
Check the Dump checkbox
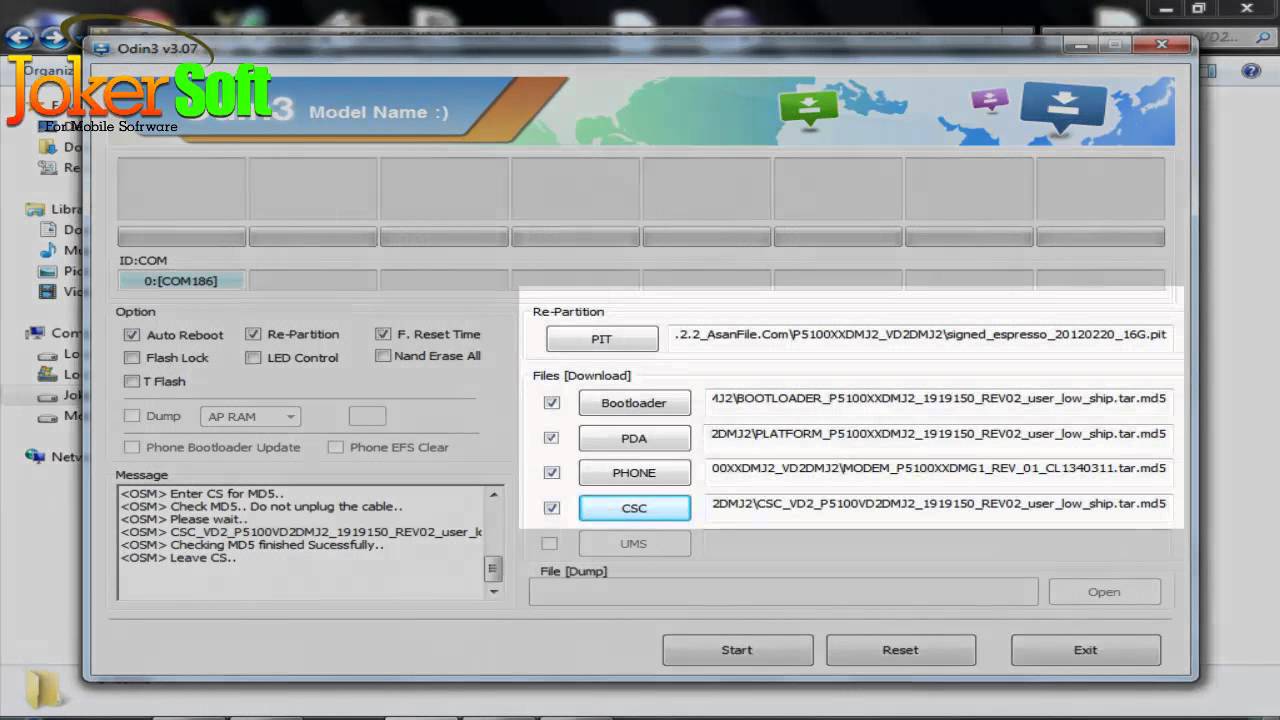tap(132, 416)
